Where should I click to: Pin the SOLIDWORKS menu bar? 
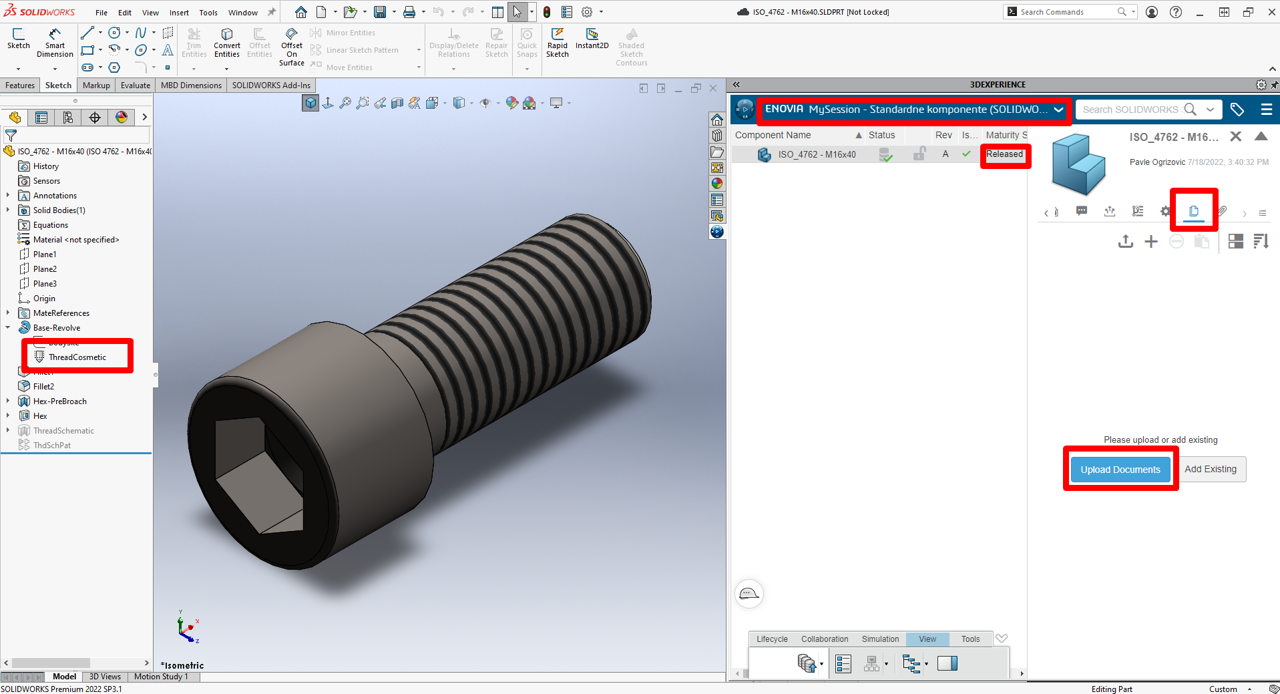(x=271, y=13)
